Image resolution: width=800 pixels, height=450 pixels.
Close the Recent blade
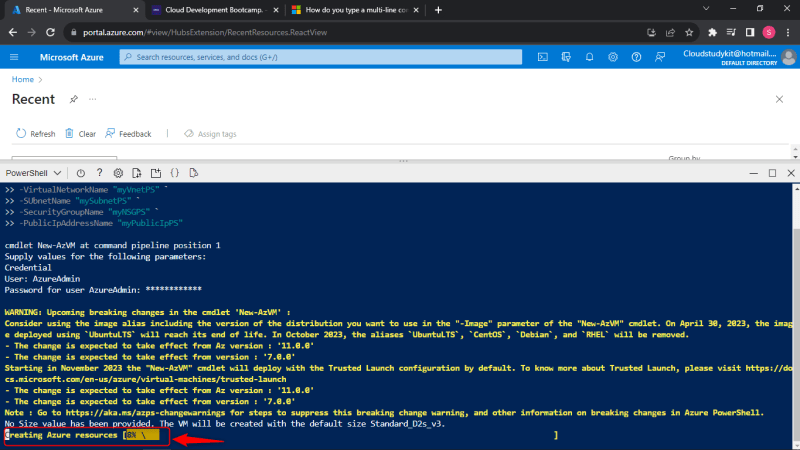click(779, 99)
